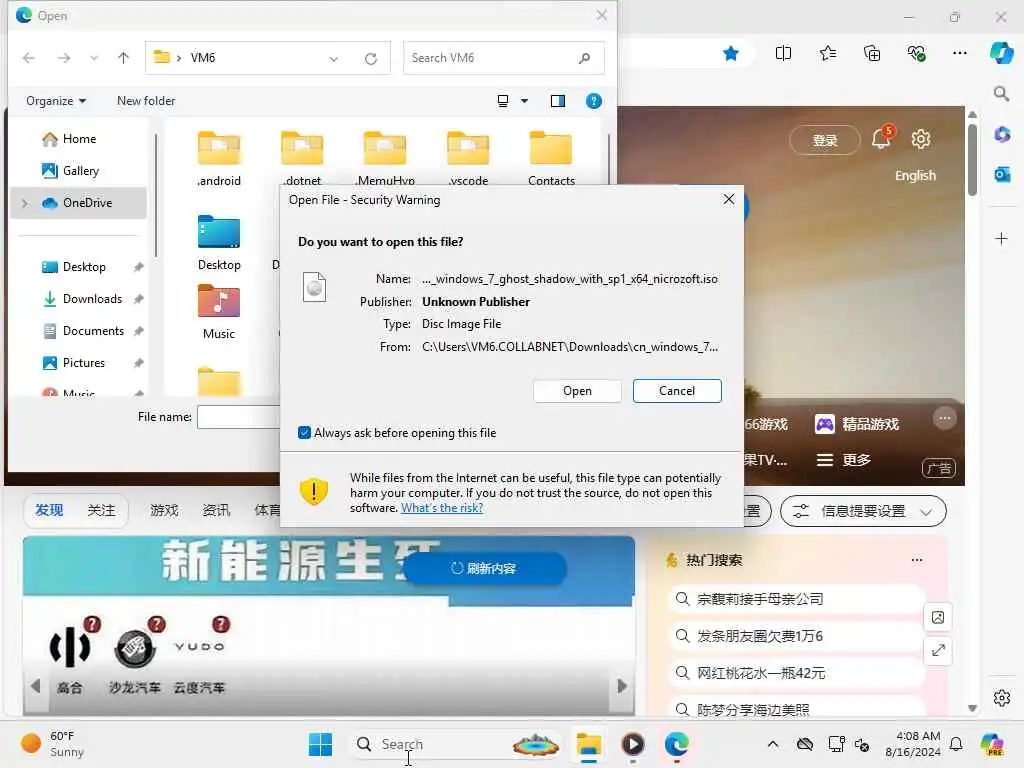The image size is (1024, 768).
Task: Add app to Edge sidebar plus icon
Action: pos(1001,239)
